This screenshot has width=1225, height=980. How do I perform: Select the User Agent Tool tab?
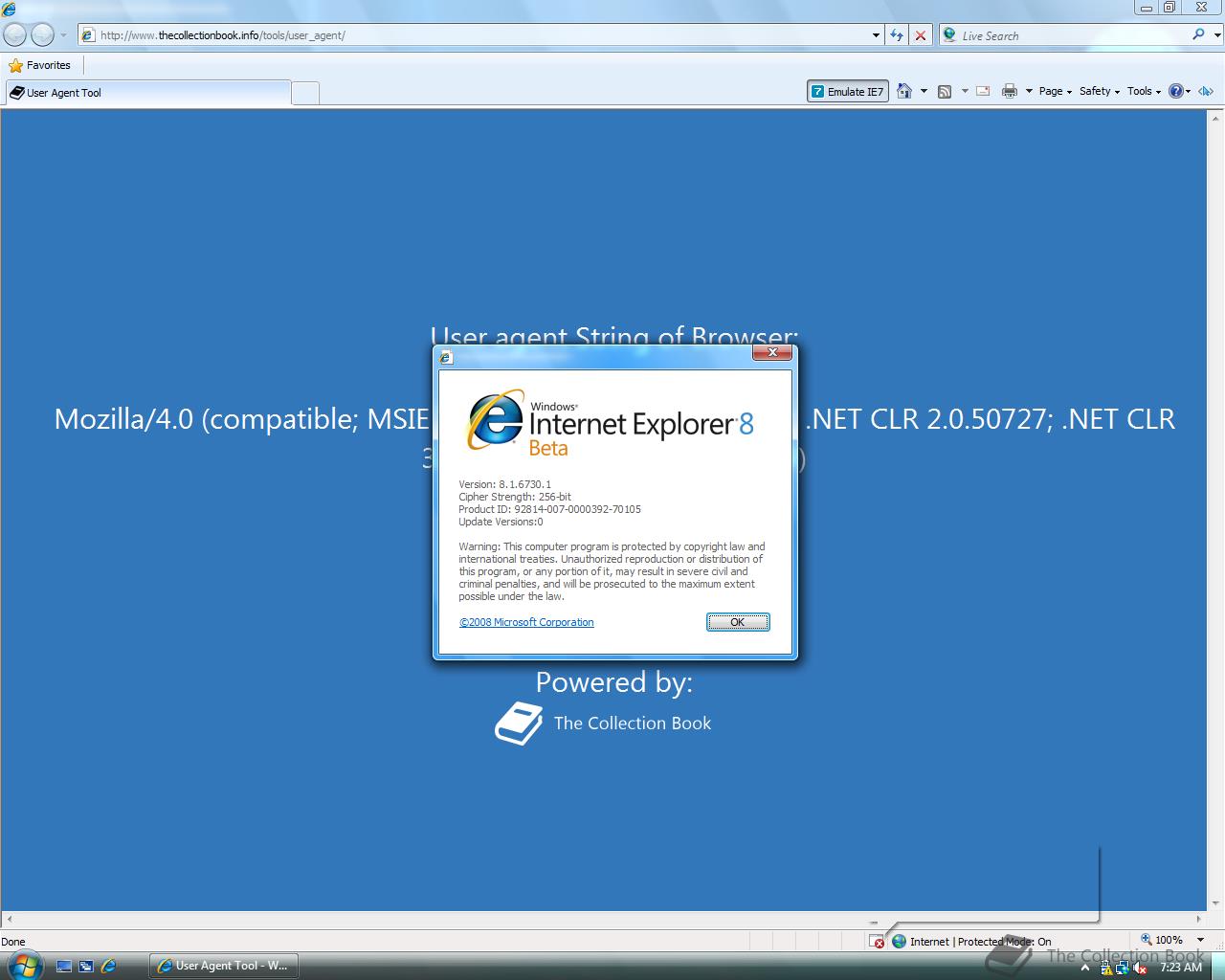coord(147,93)
